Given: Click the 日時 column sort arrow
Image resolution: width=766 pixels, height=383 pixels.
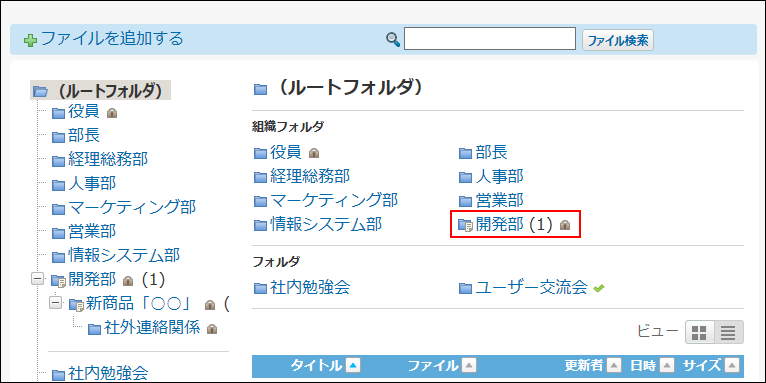Looking at the screenshot, I should [x=667, y=365].
